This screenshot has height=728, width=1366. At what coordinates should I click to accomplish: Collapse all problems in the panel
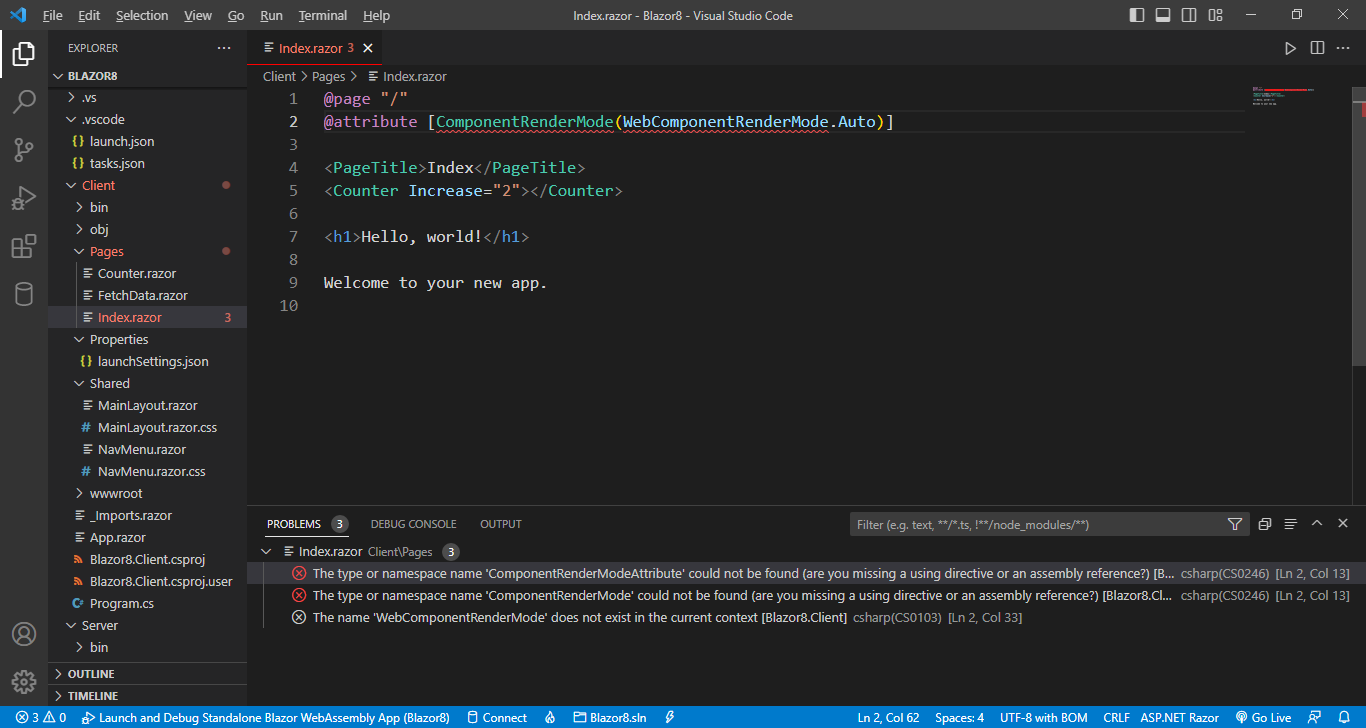coord(1265,524)
